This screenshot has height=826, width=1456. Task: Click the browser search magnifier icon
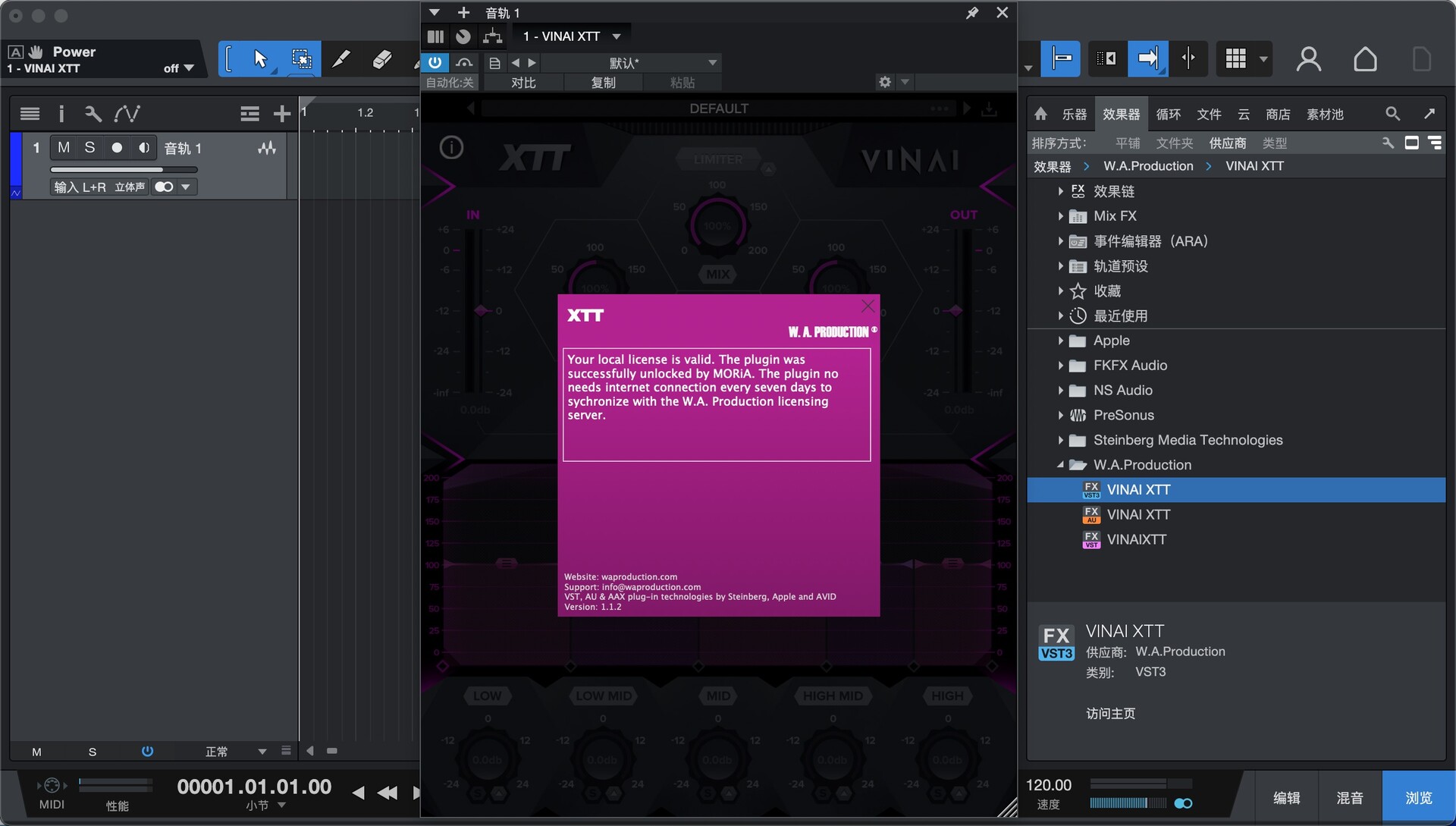(1392, 114)
